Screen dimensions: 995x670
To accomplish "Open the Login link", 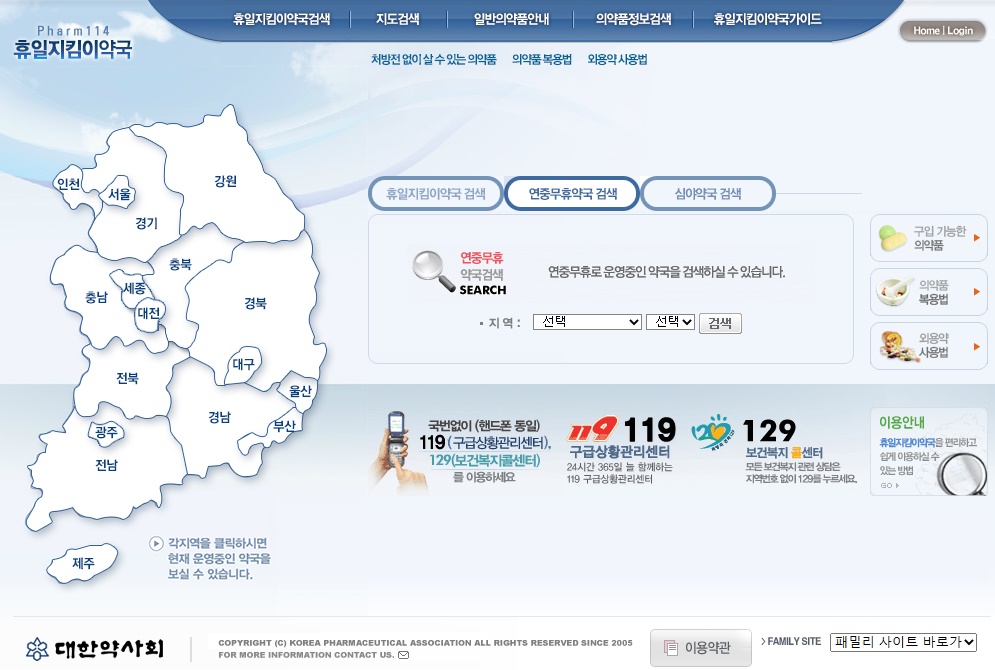I will point(959,30).
